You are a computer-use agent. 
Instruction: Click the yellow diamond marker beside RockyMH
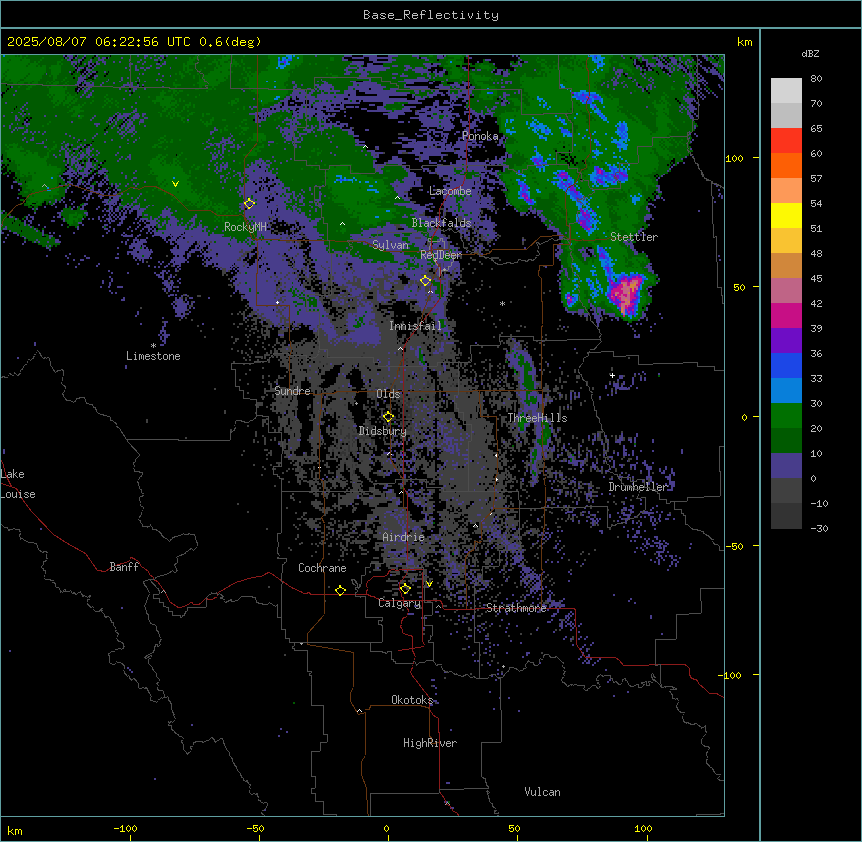pyautogui.click(x=249, y=203)
